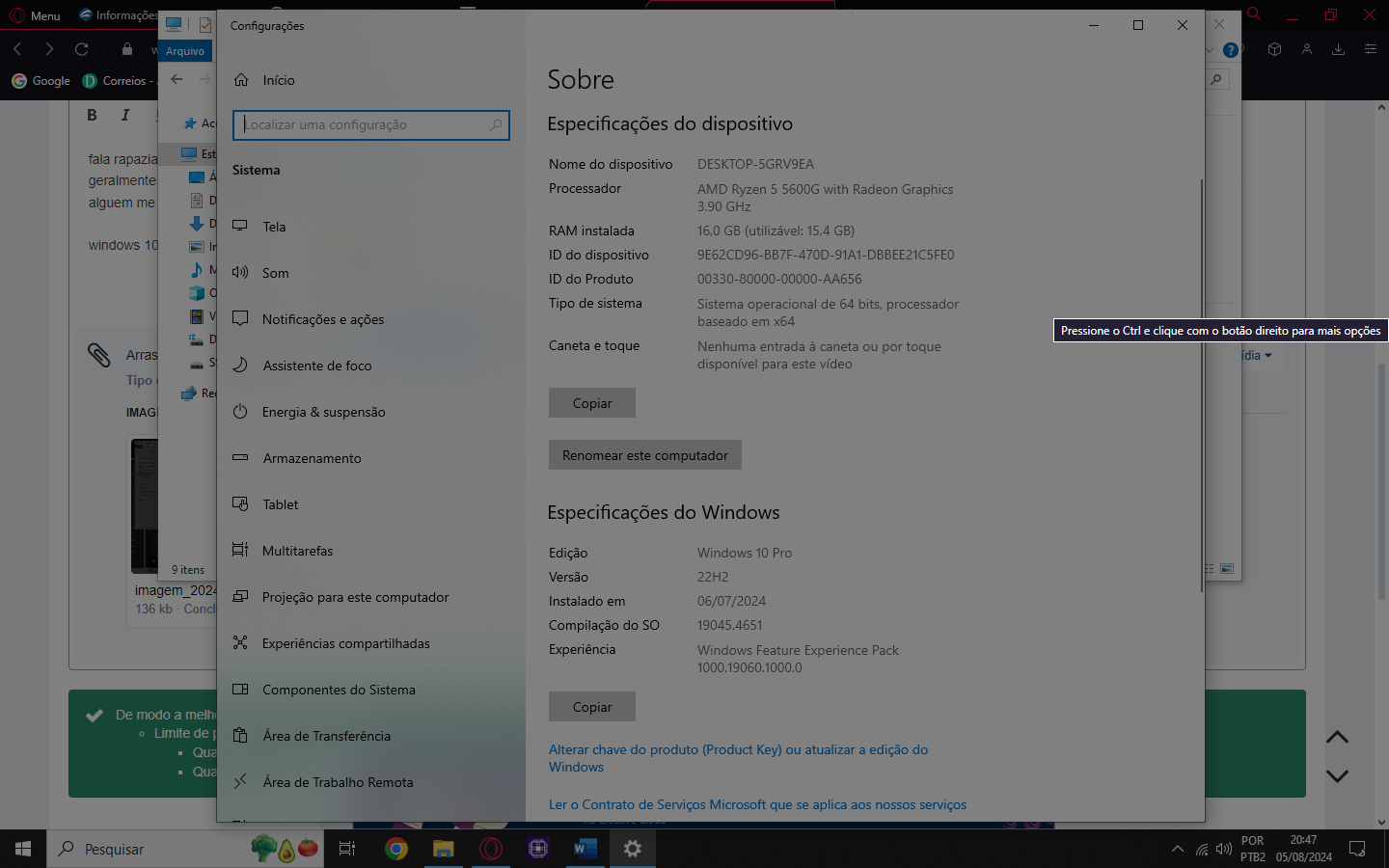
Task: Open Opera profile account icon
Action: pyautogui.click(x=1307, y=49)
